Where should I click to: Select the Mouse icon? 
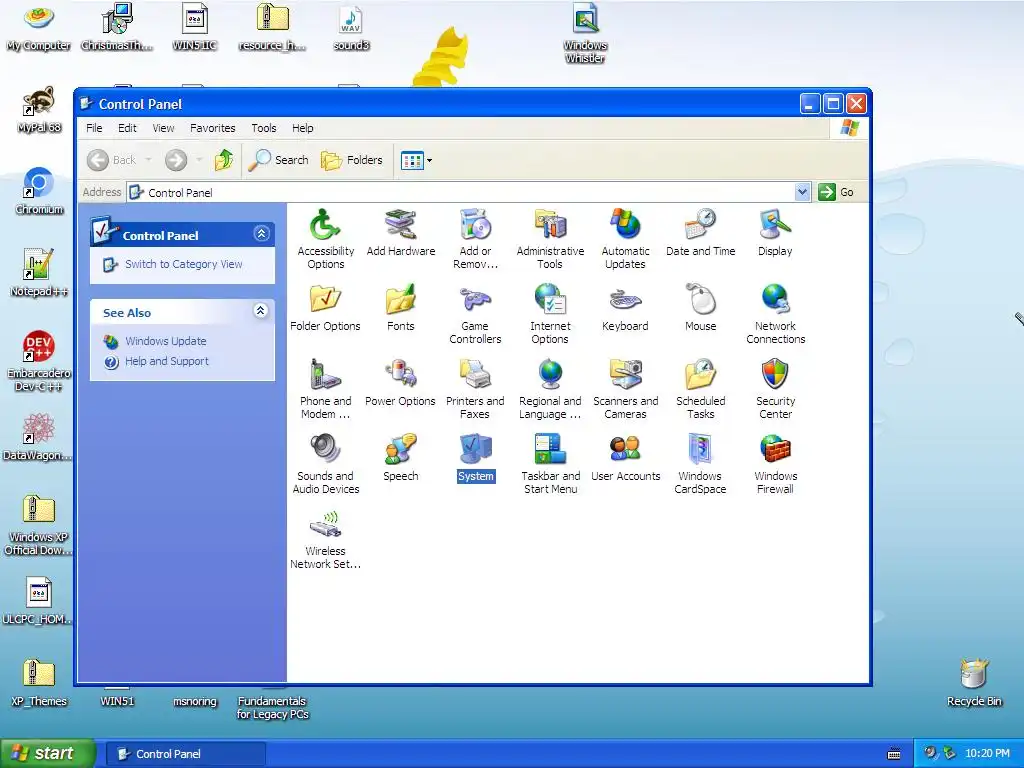point(701,300)
